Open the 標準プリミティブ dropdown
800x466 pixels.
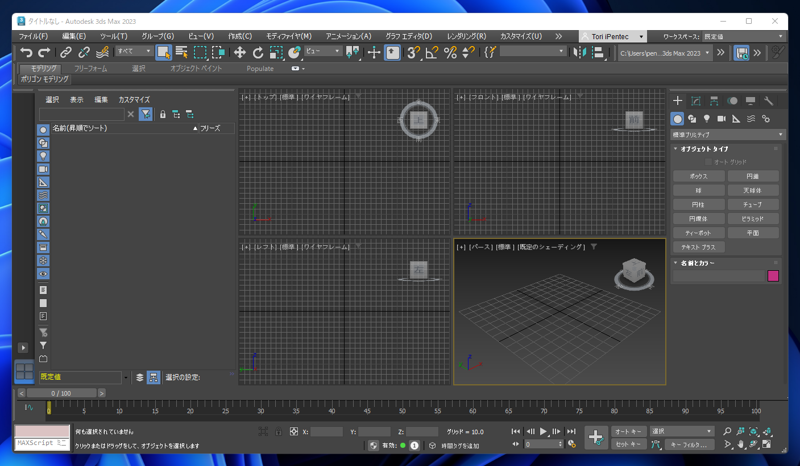point(727,134)
